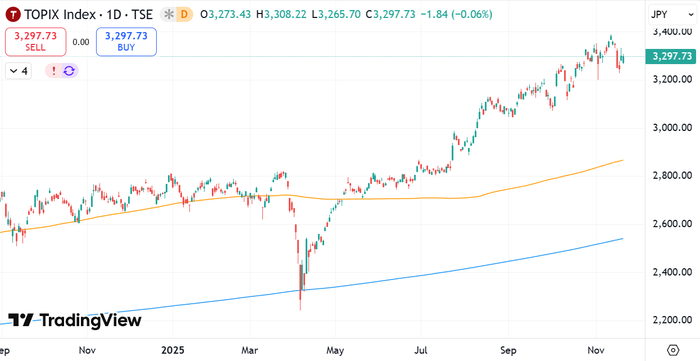Open chart settings hexagon icon at bottom right
This screenshot has height=361, width=700.
pos(673,349)
